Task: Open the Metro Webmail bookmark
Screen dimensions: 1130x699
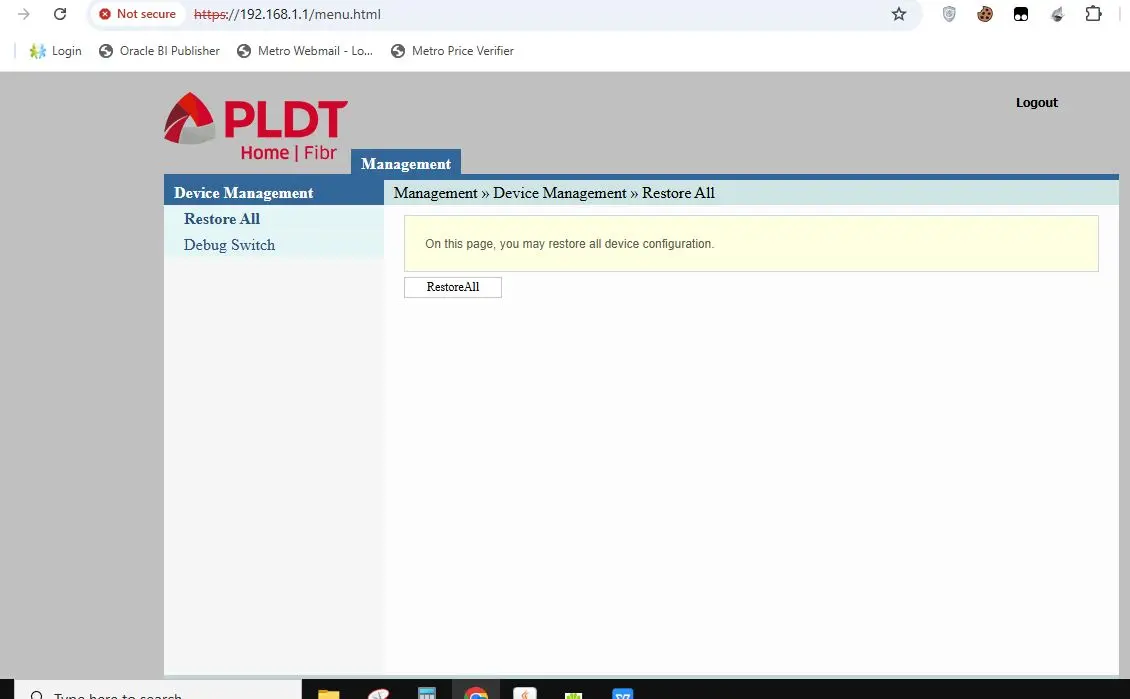Action: click(305, 50)
